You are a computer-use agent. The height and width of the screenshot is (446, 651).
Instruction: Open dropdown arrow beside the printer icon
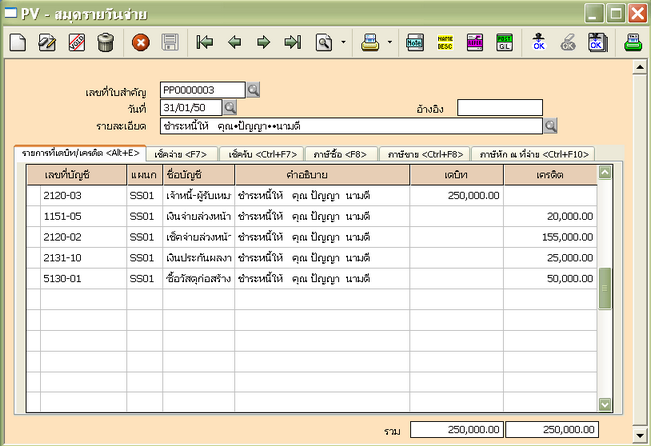tap(389, 43)
